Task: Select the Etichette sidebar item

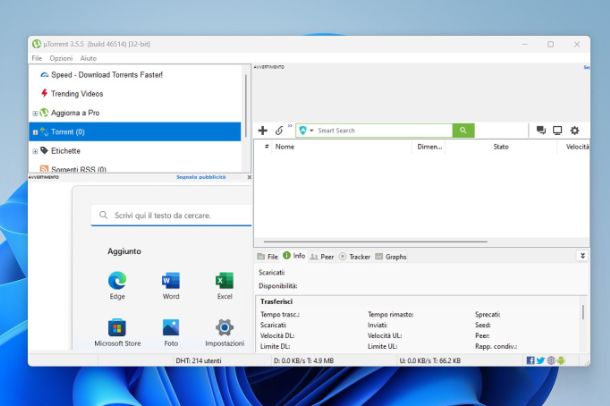Action: (x=65, y=151)
